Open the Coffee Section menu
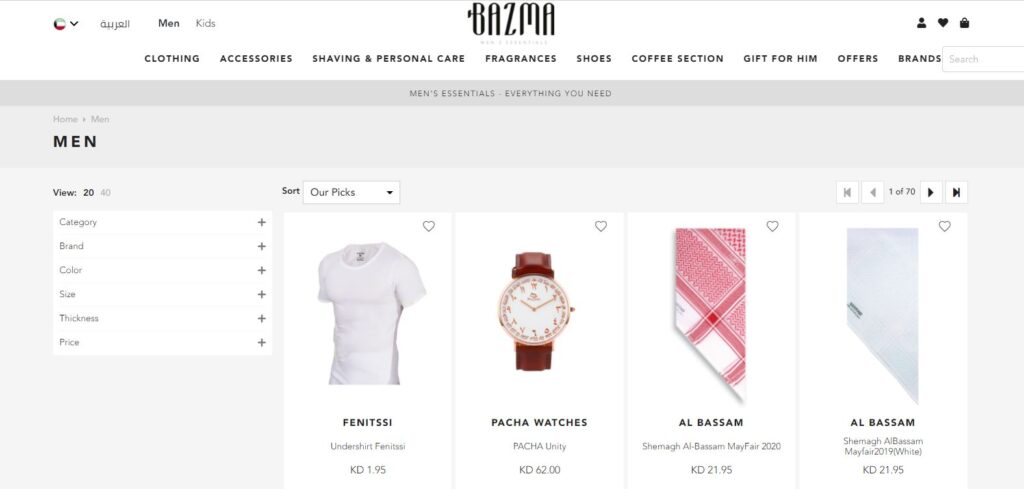Viewport: 1024px width, 489px height. click(677, 59)
